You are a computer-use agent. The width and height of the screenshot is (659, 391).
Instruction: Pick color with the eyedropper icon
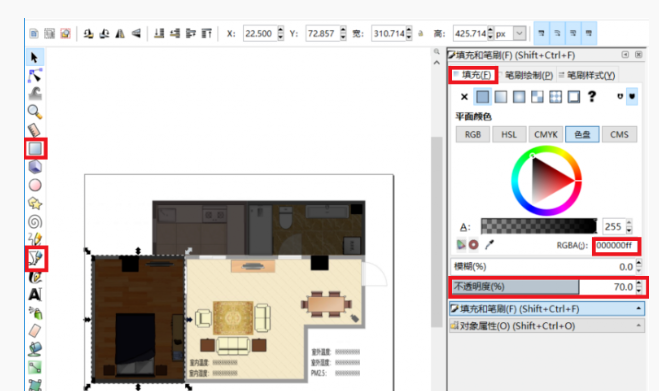point(489,245)
